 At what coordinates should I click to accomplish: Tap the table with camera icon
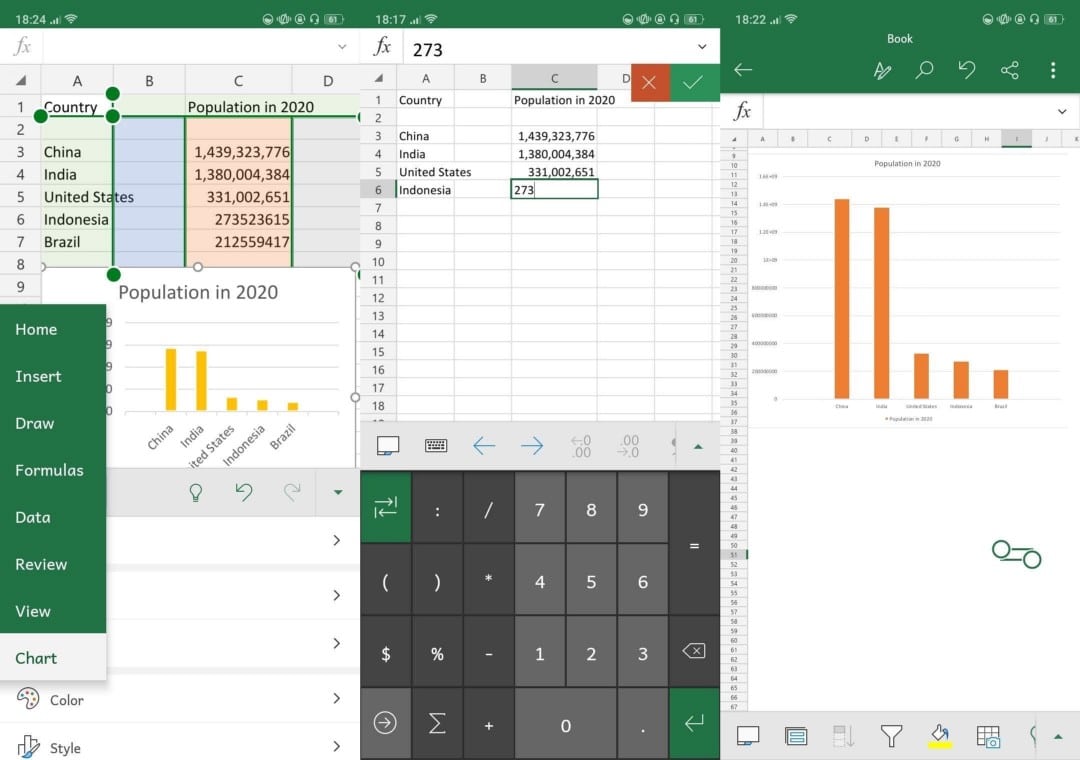(988, 736)
